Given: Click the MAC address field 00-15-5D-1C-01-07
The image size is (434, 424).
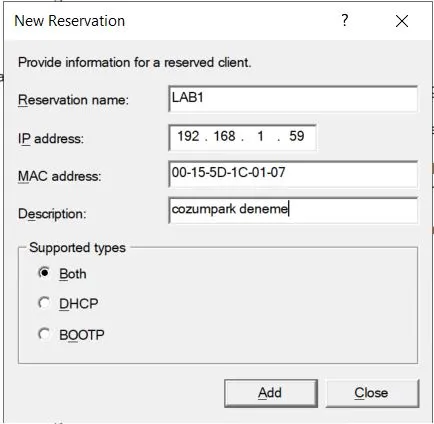Looking at the screenshot, I should pos(293,174).
